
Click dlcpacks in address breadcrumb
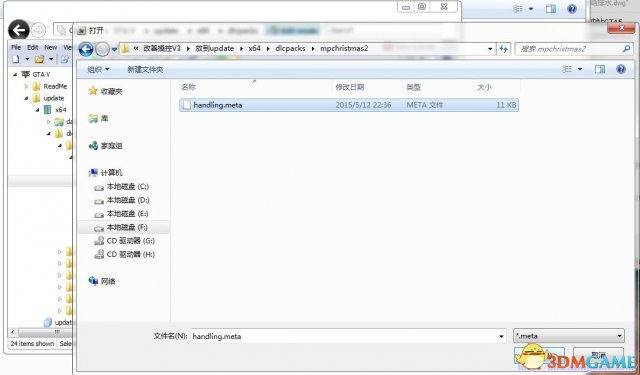pos(290,48)
